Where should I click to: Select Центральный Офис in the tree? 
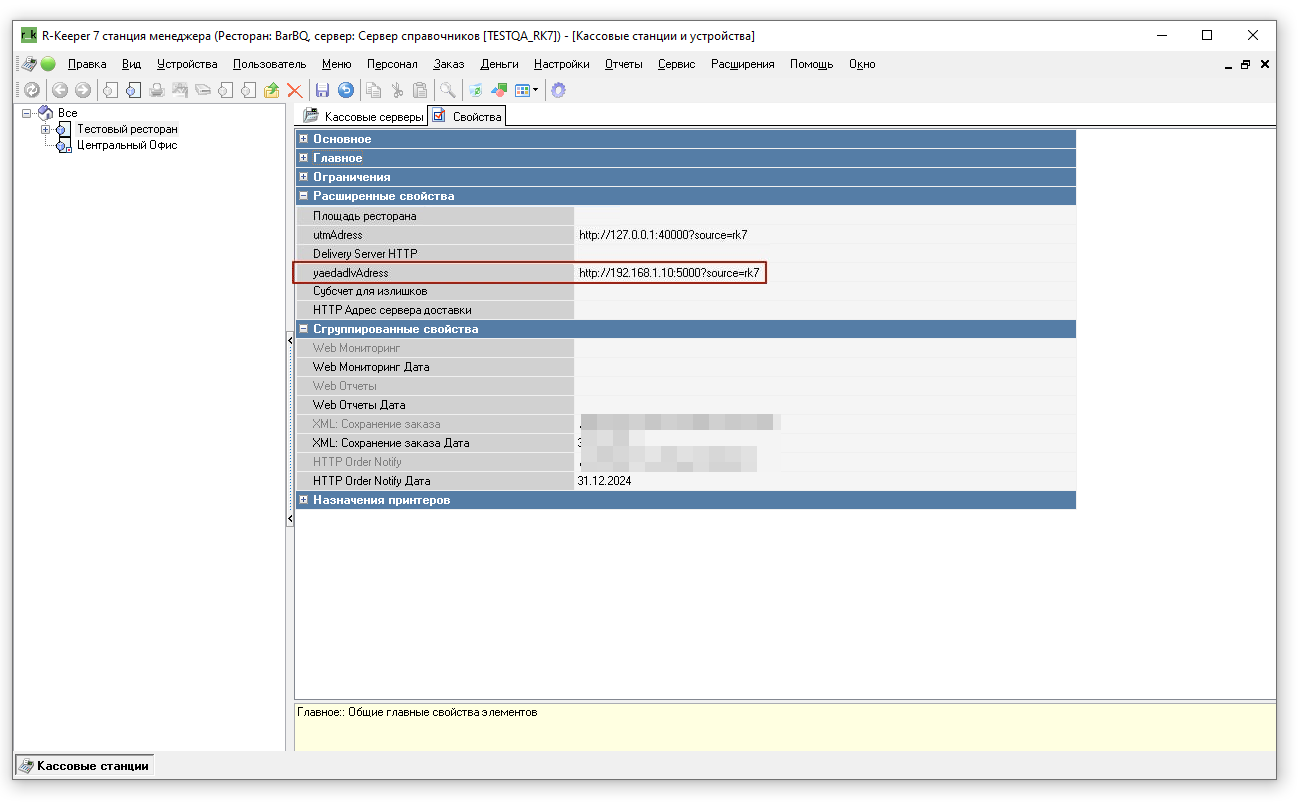tap(127, 145)
